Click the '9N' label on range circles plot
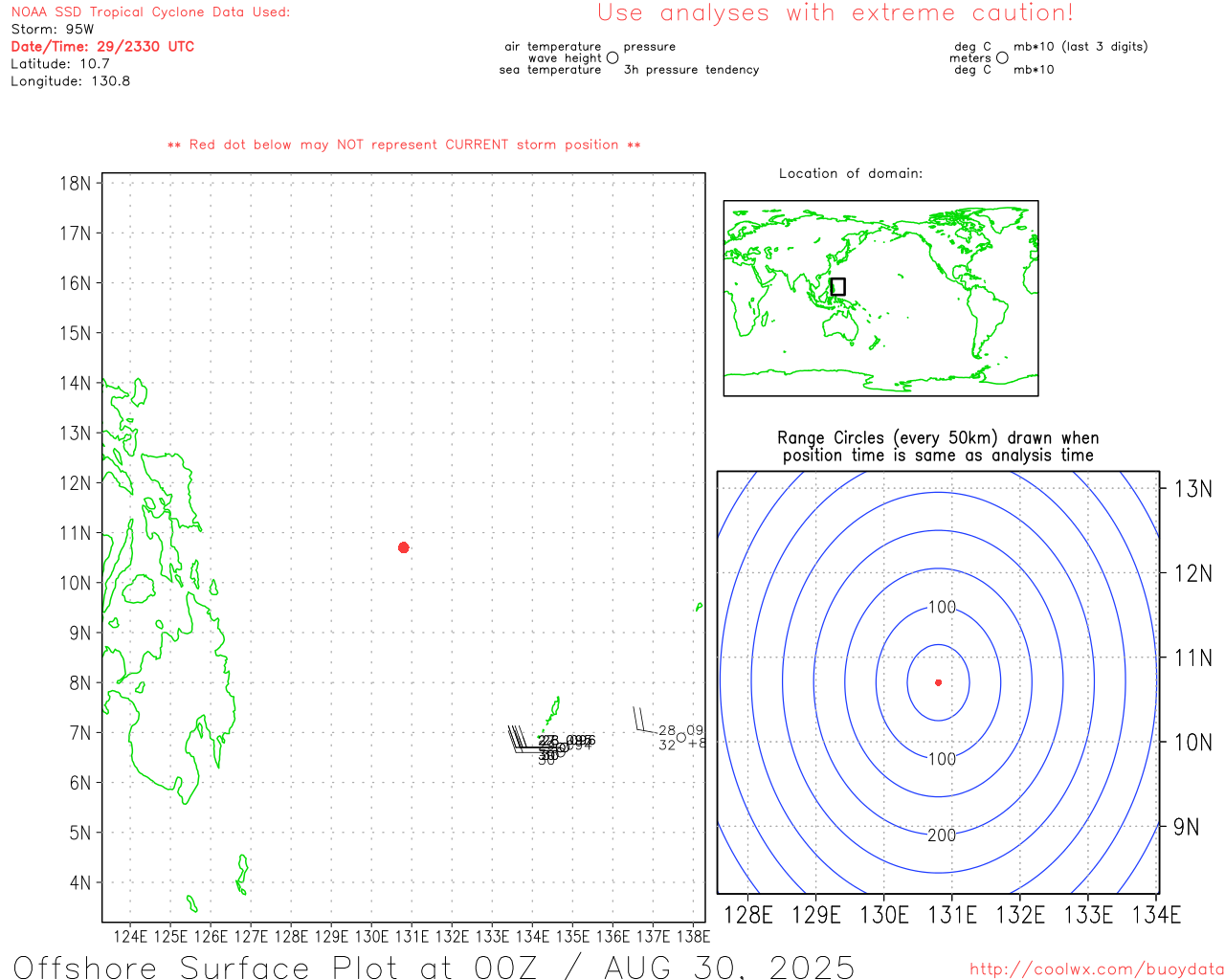The image size is (1225, 980). (1187, 827)
